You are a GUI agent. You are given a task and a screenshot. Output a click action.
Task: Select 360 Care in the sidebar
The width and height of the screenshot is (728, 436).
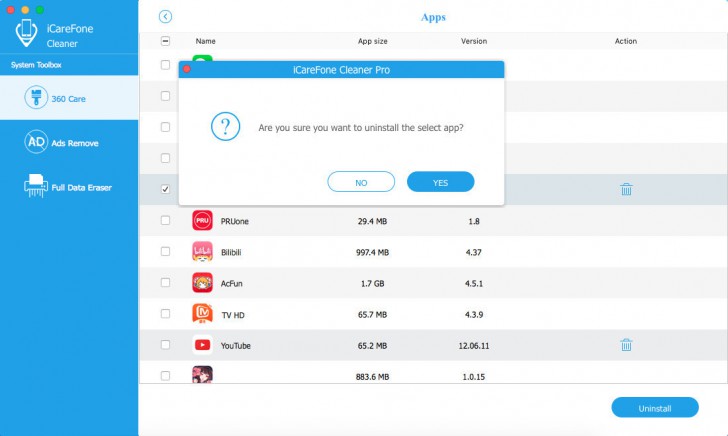tap(69, 98)
